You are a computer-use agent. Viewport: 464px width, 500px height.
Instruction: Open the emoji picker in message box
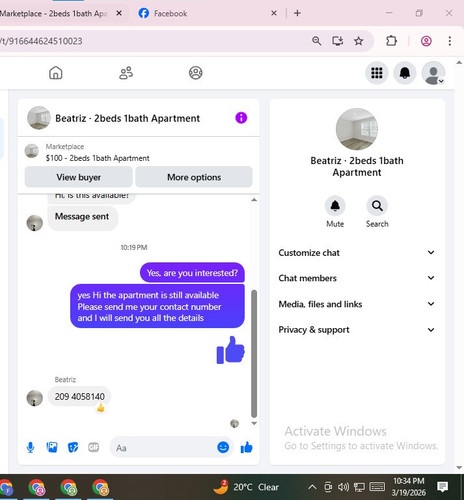[223, 447]
